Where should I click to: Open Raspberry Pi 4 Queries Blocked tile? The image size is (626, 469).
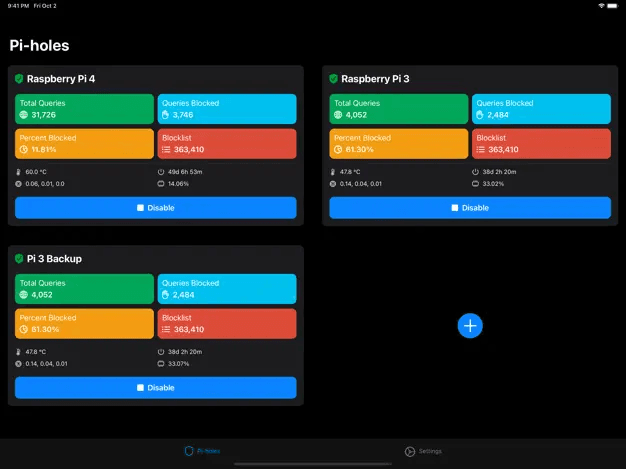pos(227,109)
